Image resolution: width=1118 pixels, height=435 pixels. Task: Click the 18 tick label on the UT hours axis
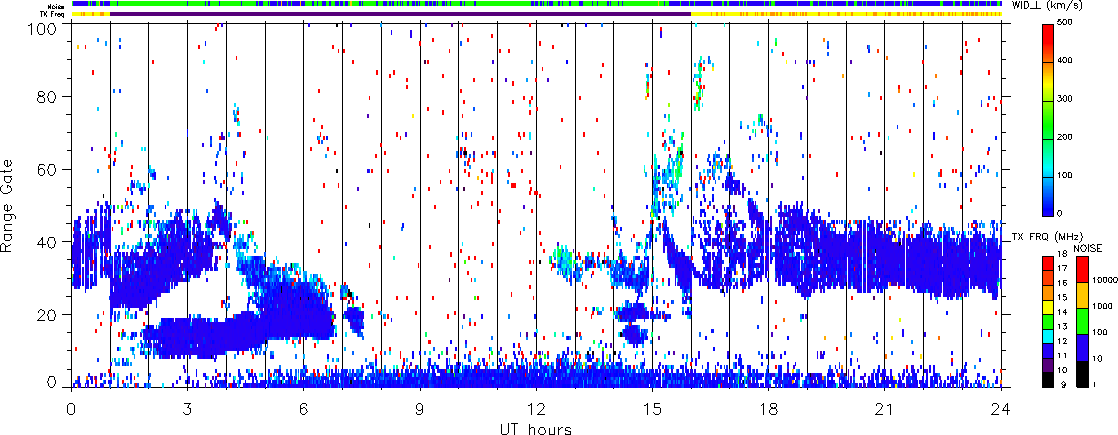click(769, 409)
